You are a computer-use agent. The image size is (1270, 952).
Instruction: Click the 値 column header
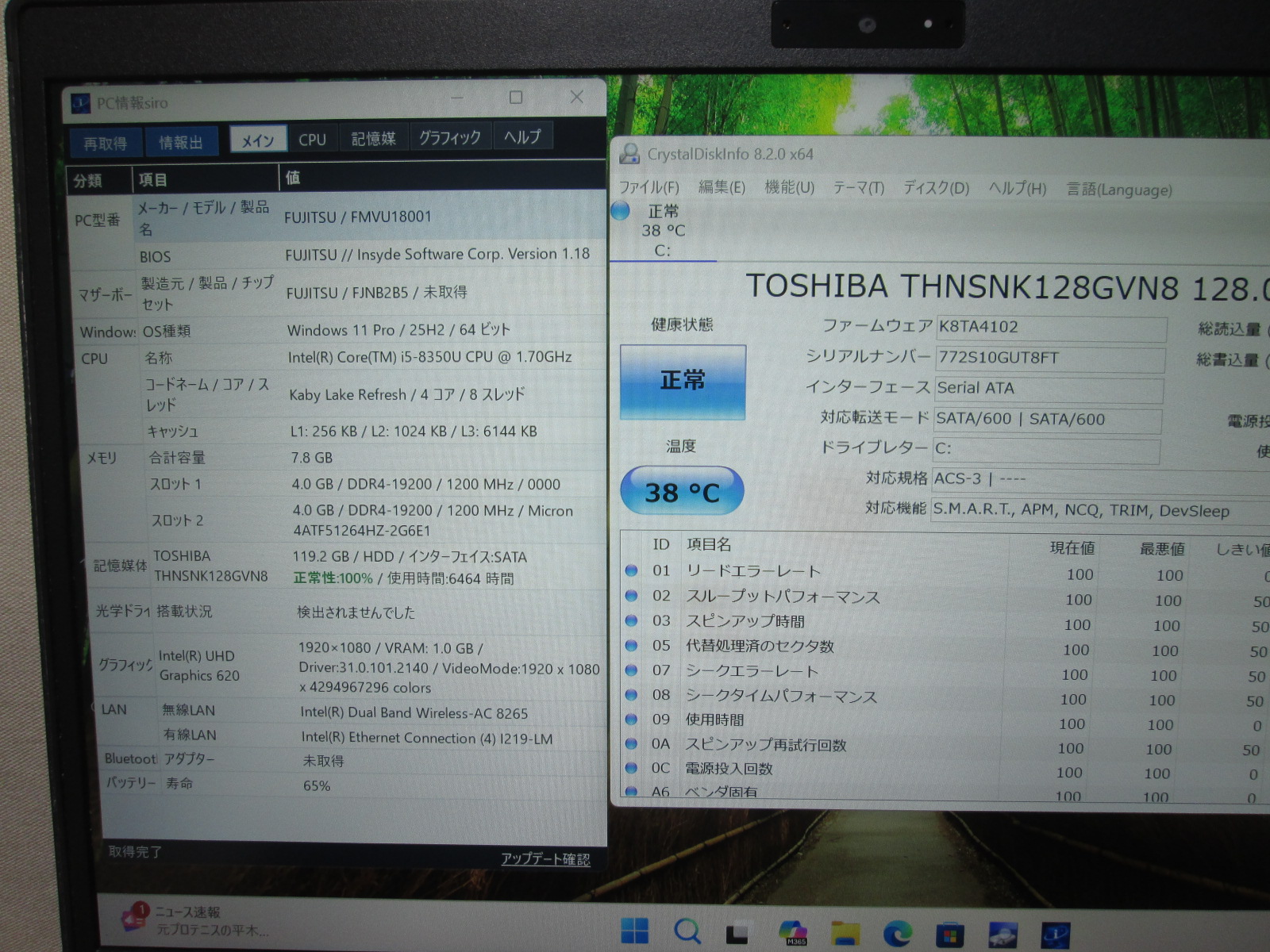click(442, 176)
